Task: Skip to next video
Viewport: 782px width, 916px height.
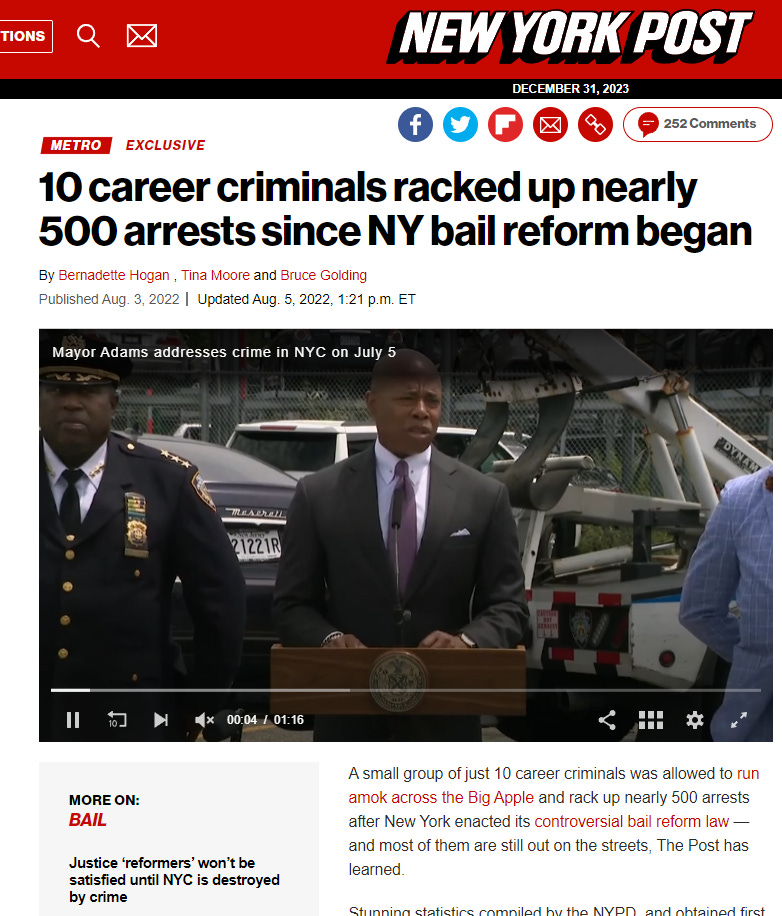Action: click(161, 720)
